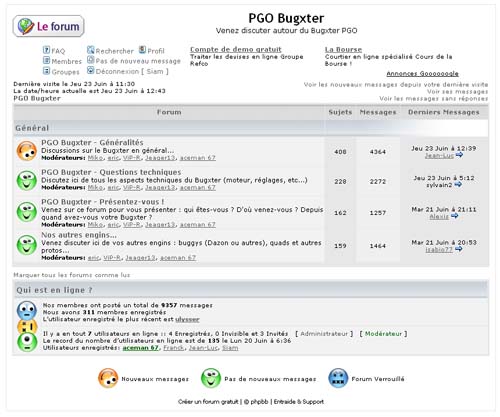Click the yellow smiley in Qui est en ligne

[x=27, y=327]
